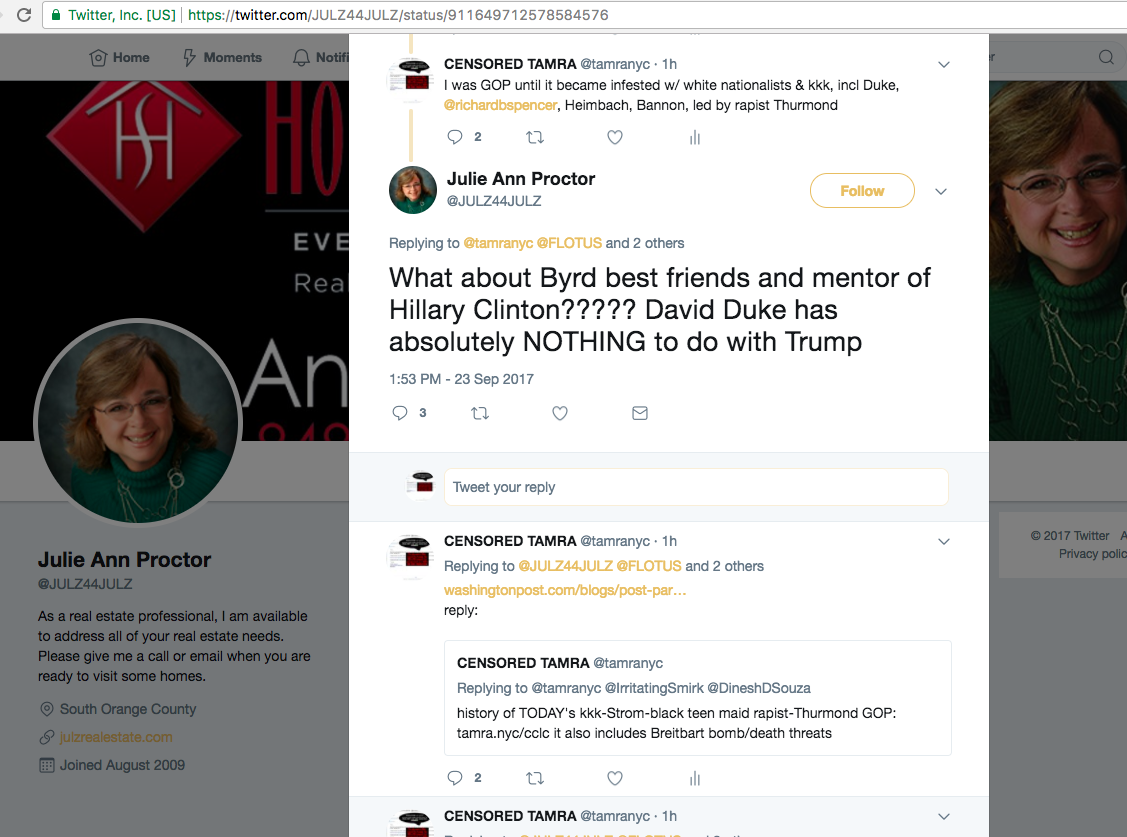Click the 1:53 PM - 23 Sep 2017 timestamp
This screenshot has height=837, width=1127.
pos(461,379)
